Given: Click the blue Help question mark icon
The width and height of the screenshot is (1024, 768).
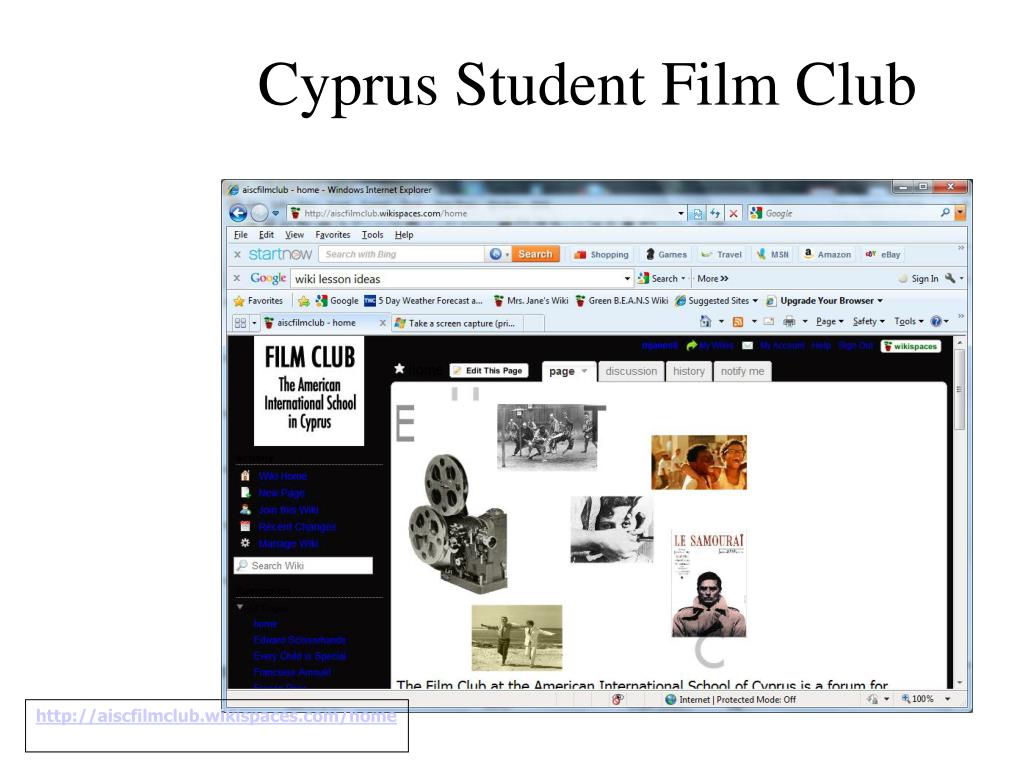Looking at the screenshot, I should click(936, 321).
